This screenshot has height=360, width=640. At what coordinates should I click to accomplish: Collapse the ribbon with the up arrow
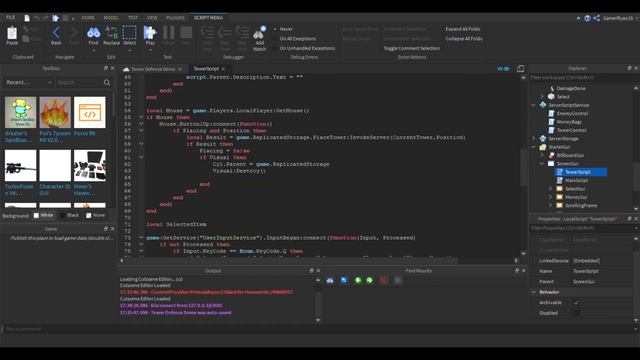(x=578, y=18)
